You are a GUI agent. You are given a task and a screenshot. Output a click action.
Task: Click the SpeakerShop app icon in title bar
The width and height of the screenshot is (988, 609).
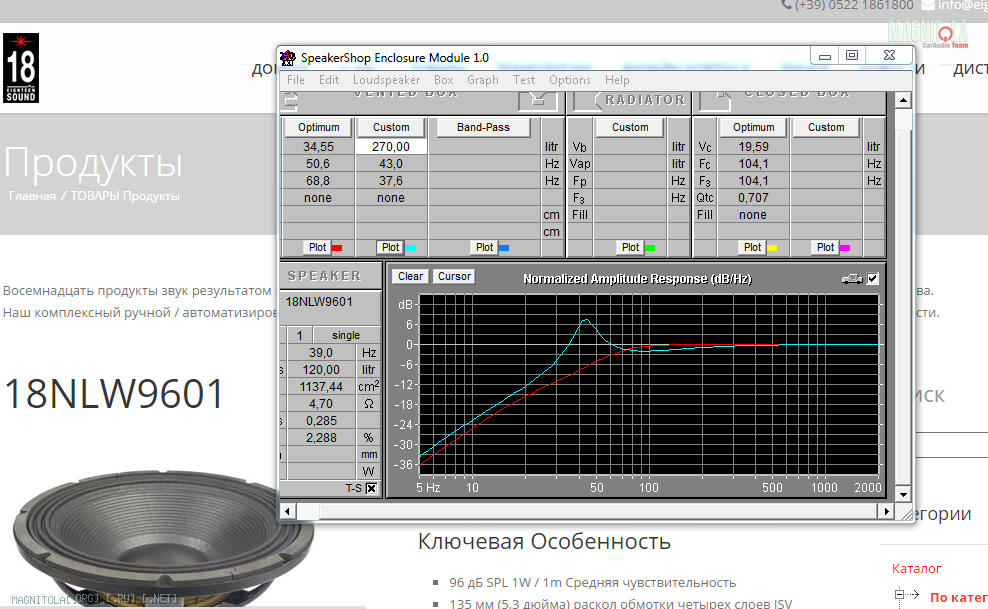288,57
